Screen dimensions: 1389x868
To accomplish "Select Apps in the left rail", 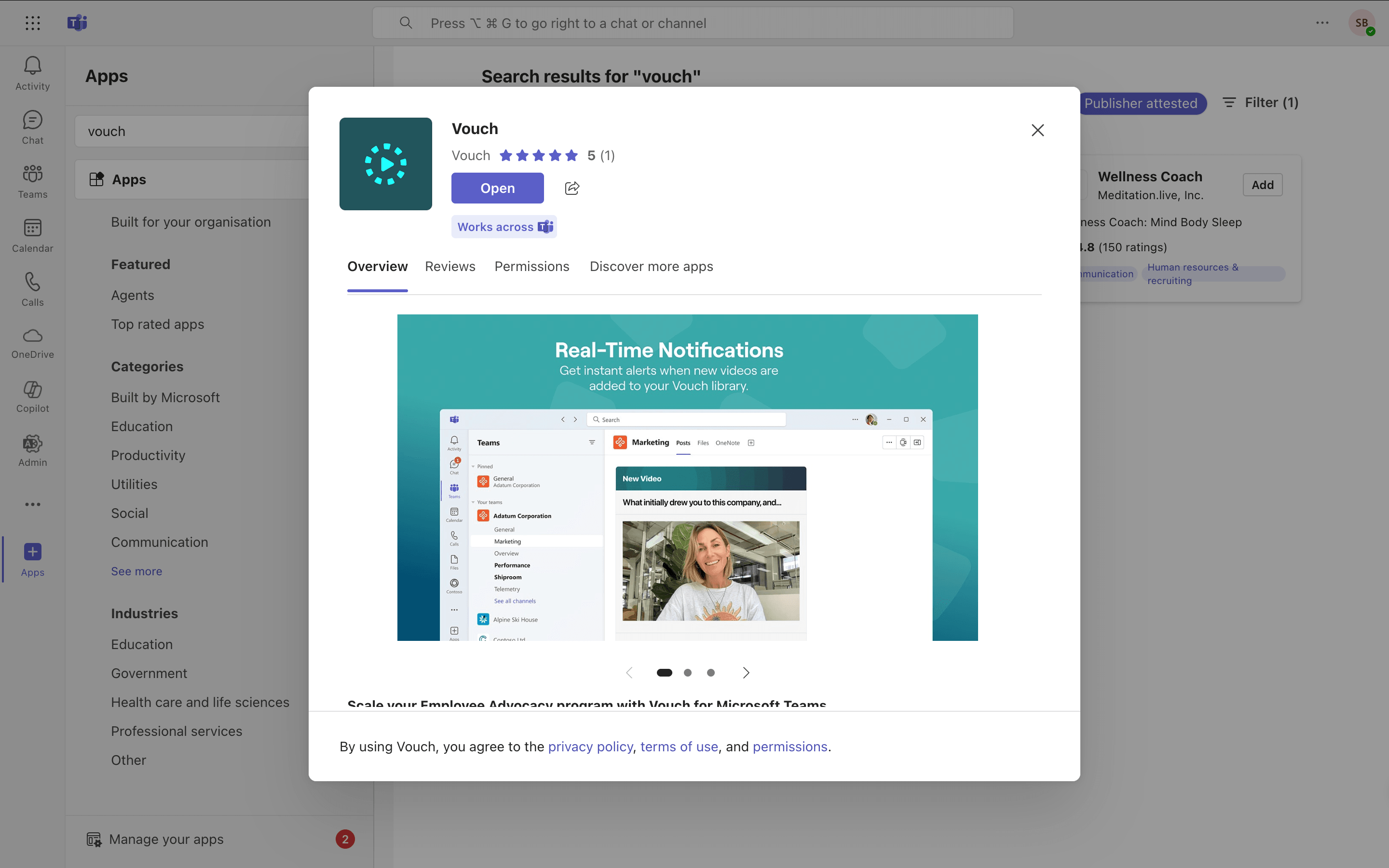I will pos(33,560).
